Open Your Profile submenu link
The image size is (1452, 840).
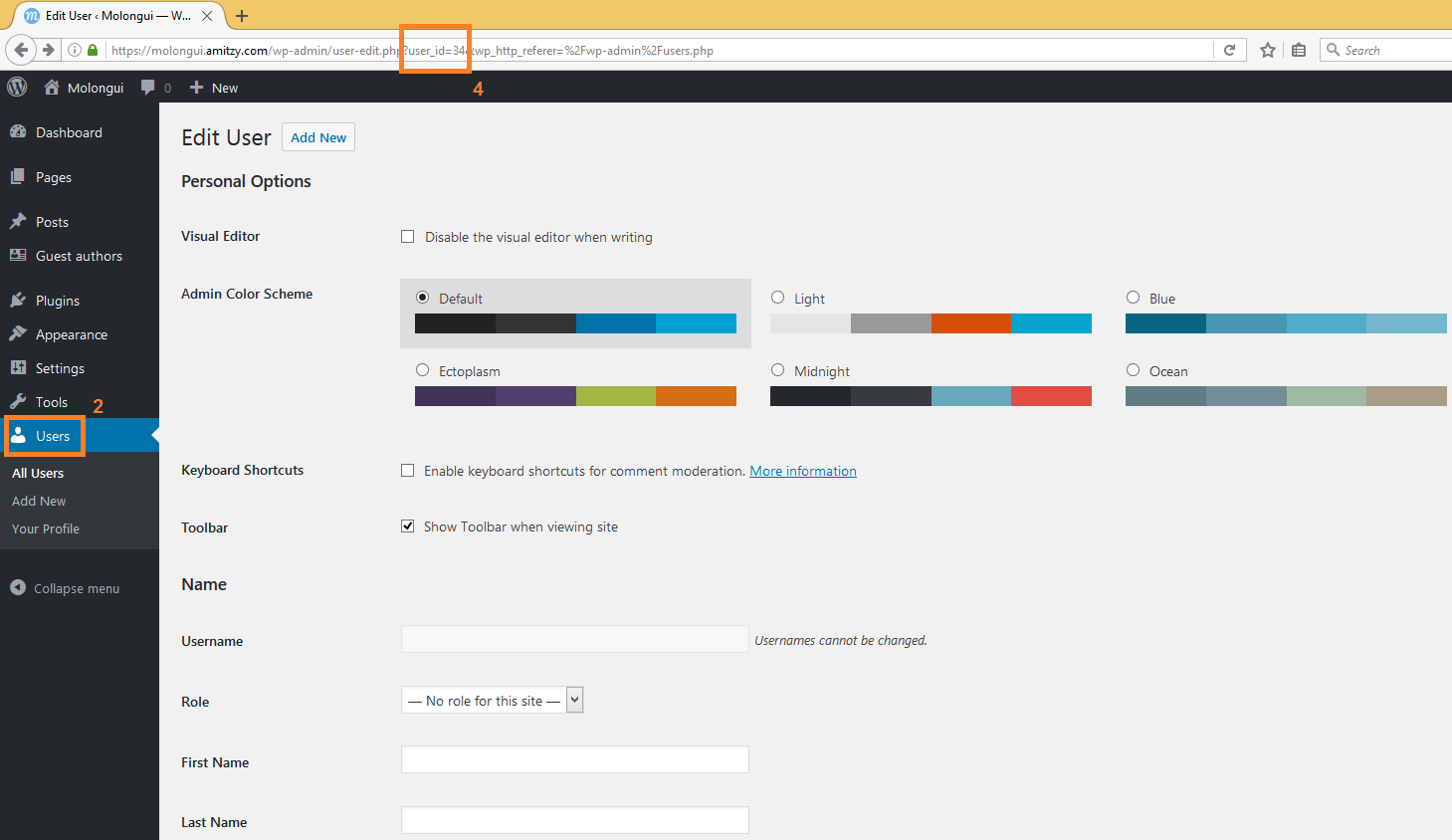click(x=46, y=528)
